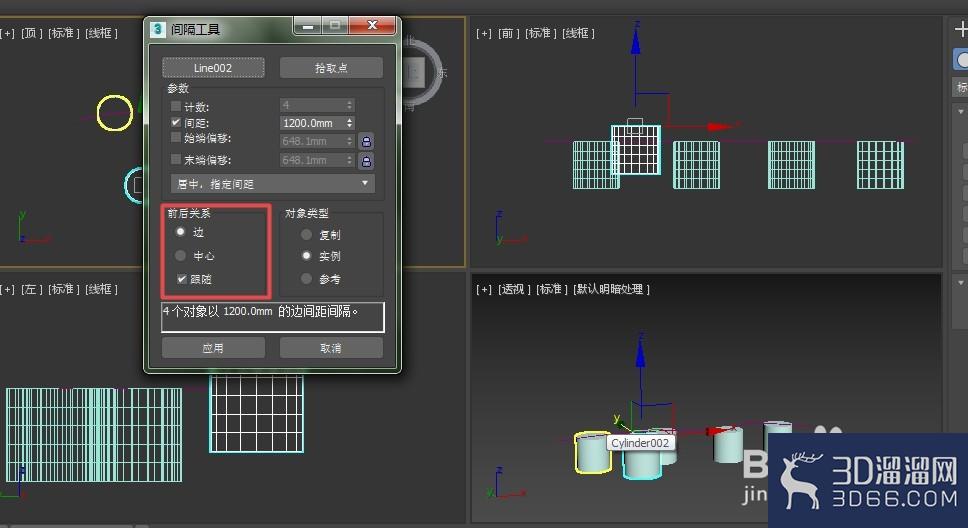Open the Create tab plus icon
Image resolution: width=968 pixels, height=528 pixels.
[961, 28]
